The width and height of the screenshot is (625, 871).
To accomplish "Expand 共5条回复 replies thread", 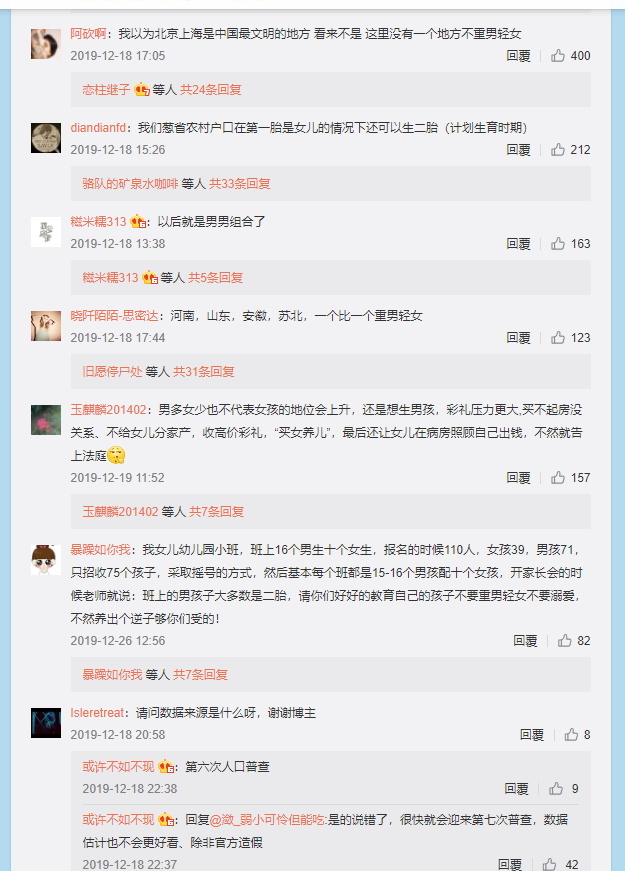I will 215,277.
